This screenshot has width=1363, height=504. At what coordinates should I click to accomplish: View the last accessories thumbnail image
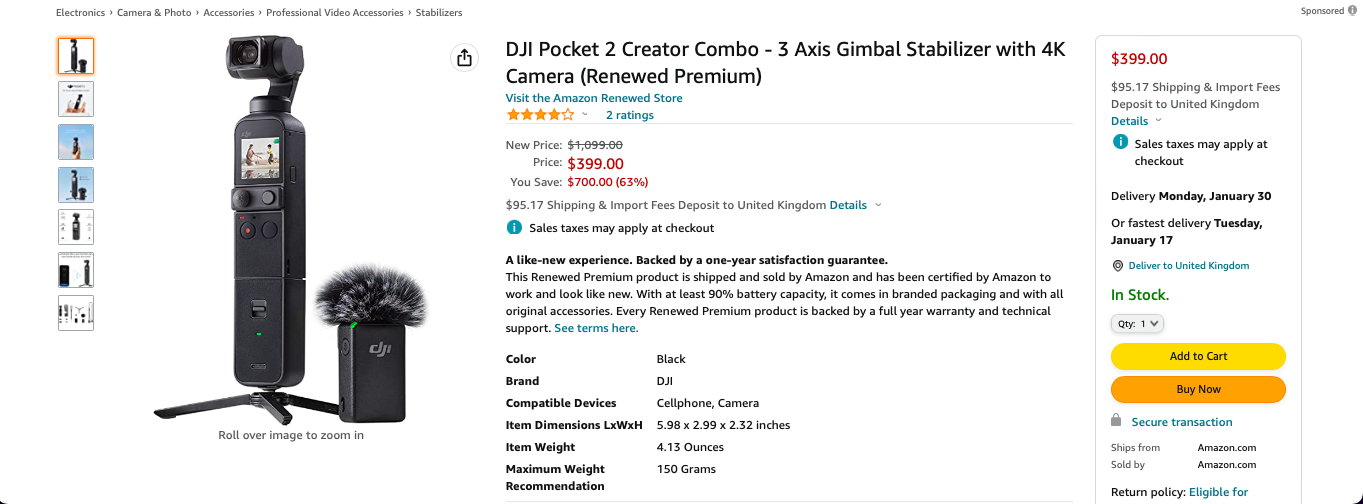pos(76,313)
